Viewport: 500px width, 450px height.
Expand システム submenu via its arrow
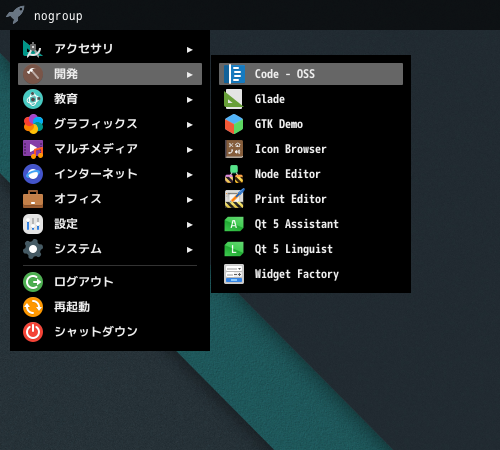click(190, 250)
